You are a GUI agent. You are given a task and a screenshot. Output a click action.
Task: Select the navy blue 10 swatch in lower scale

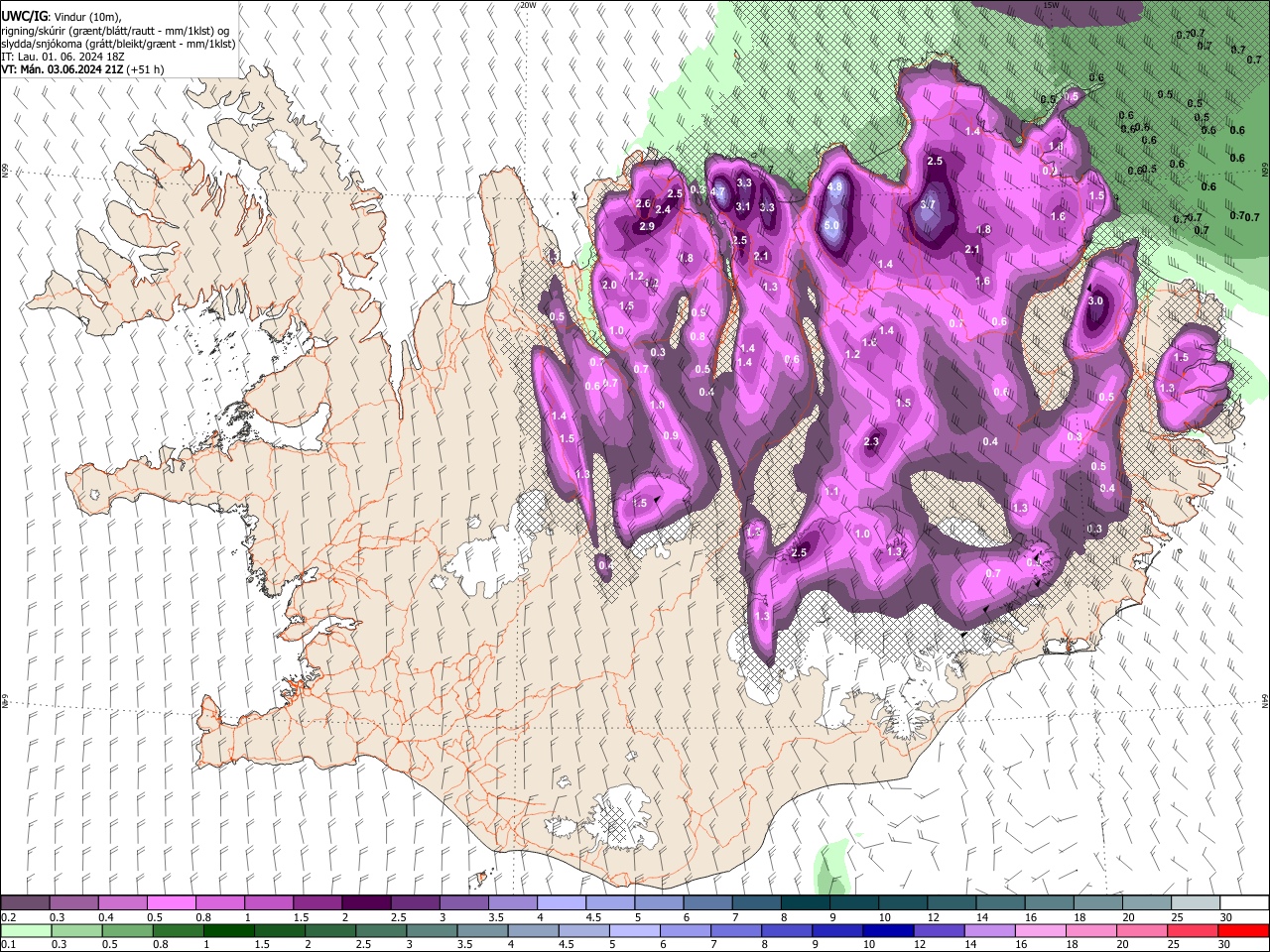pyautogui.click(x=887, y=930)
